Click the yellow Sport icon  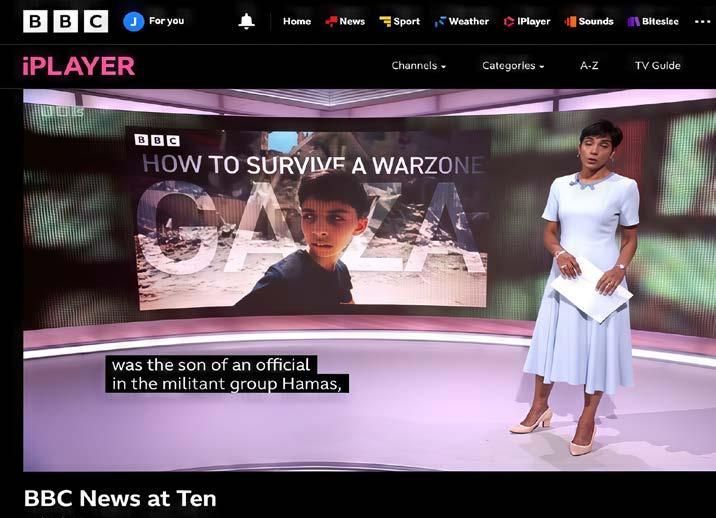tap(385, 21)
